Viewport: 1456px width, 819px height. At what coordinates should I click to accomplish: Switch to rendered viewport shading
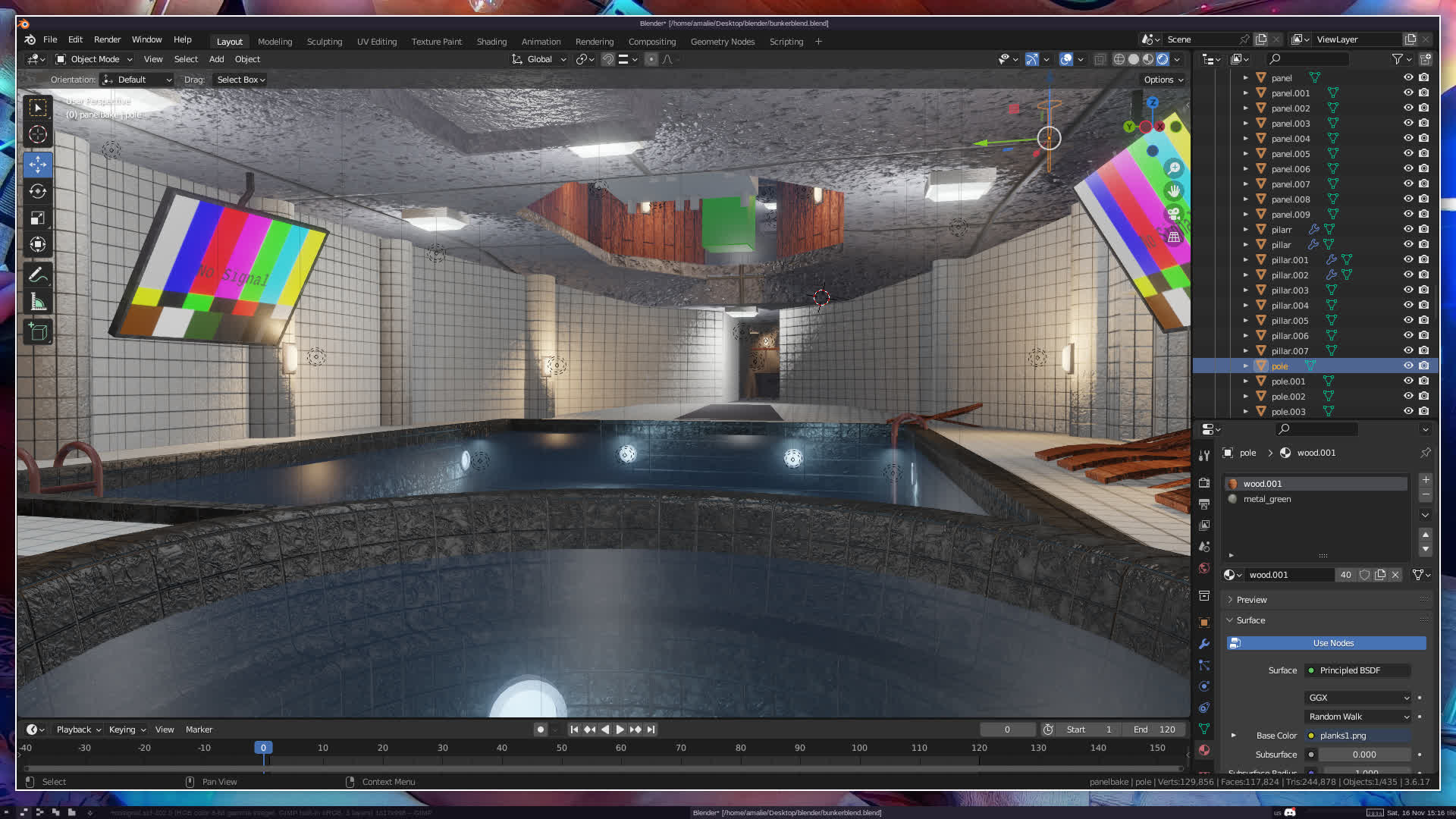(1163, 59)
